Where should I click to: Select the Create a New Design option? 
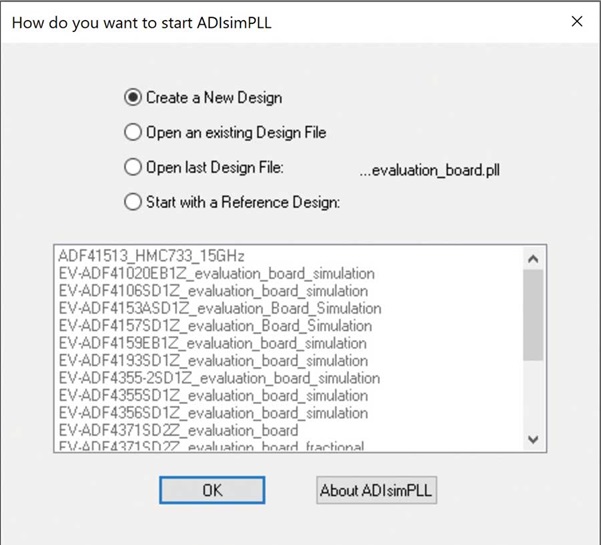tap(133, 98)
